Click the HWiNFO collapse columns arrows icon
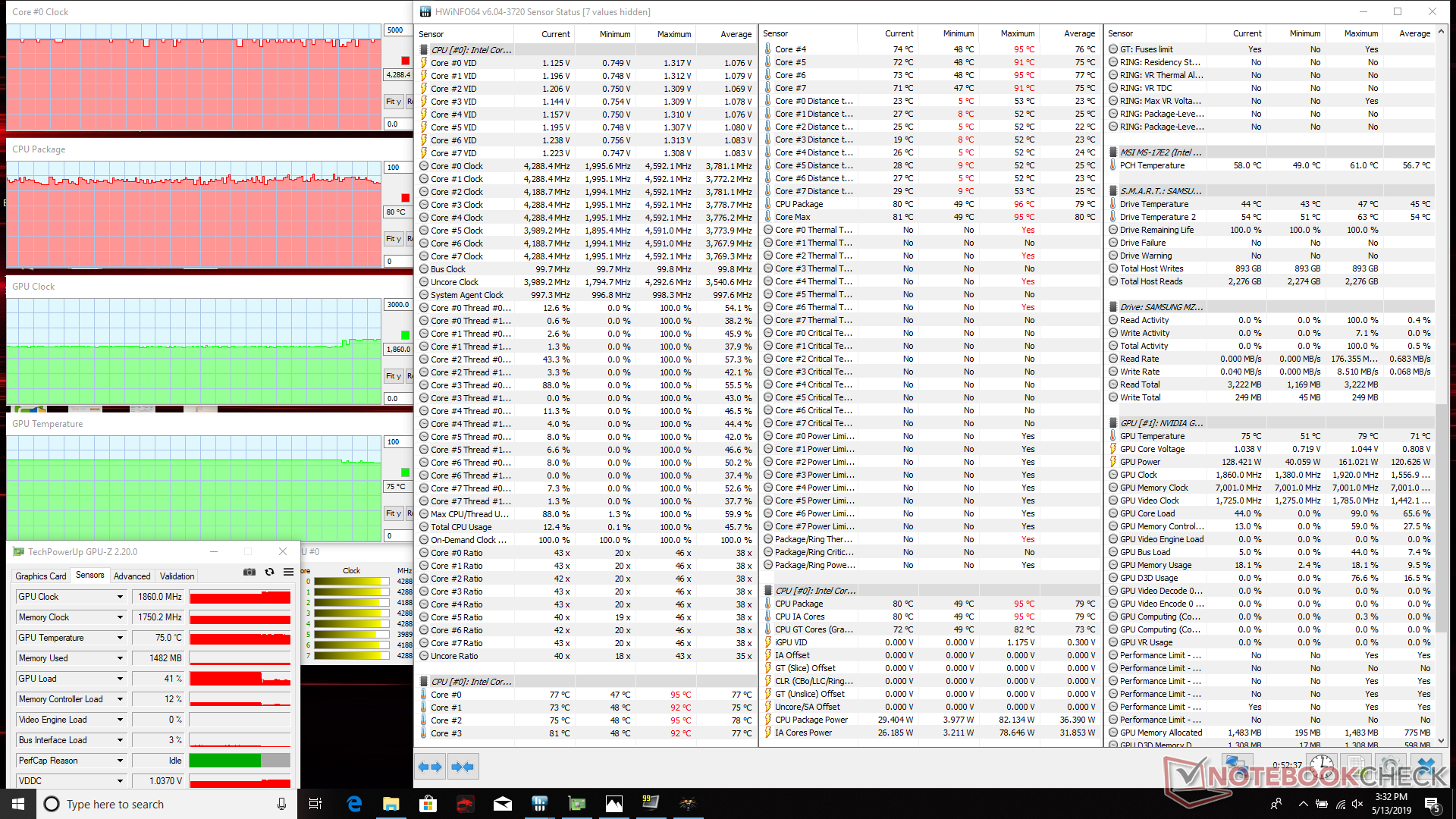This screenshot has width=1456, height=819. pos(463,767)
